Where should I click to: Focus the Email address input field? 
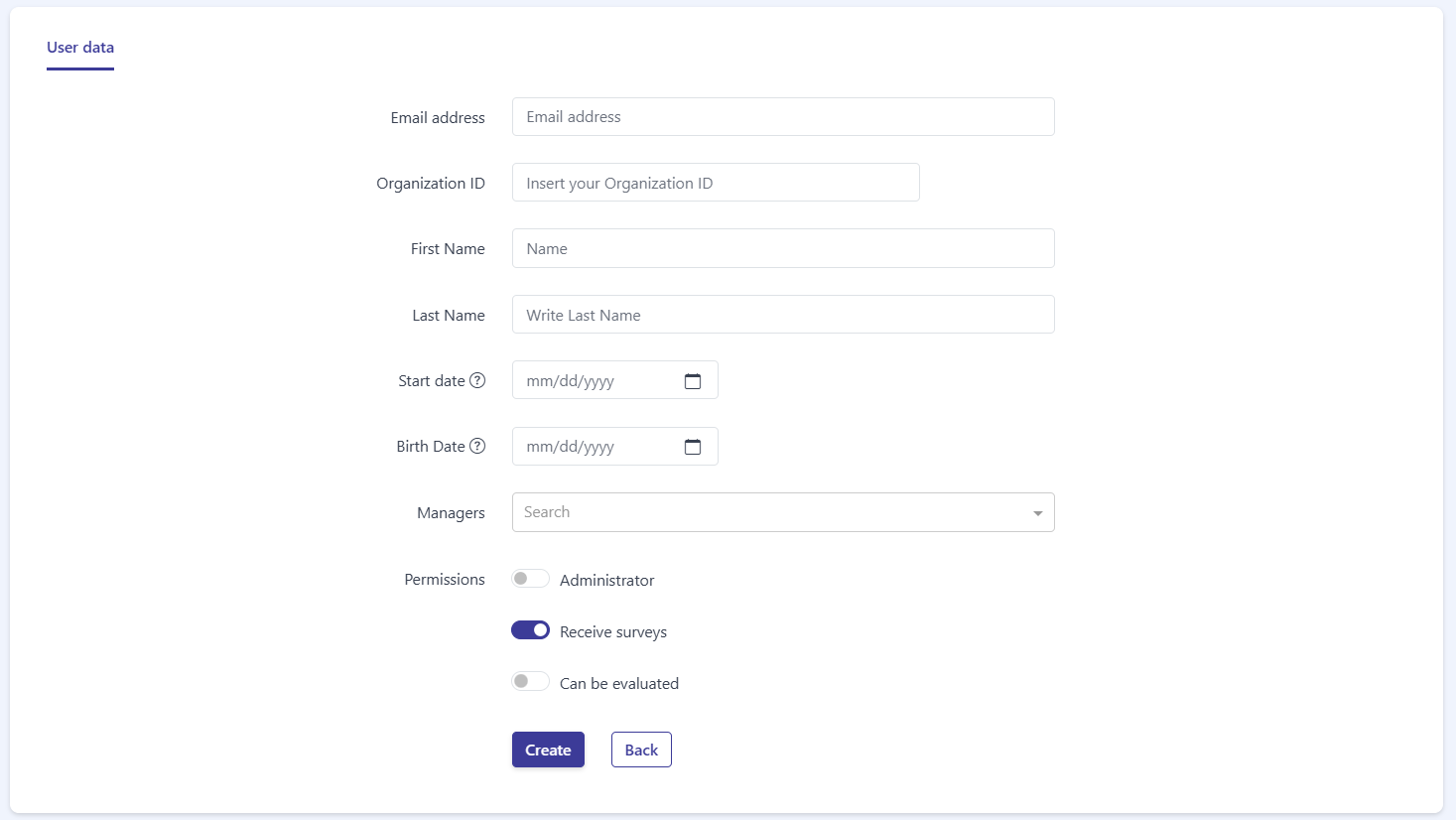pos(783,116)
